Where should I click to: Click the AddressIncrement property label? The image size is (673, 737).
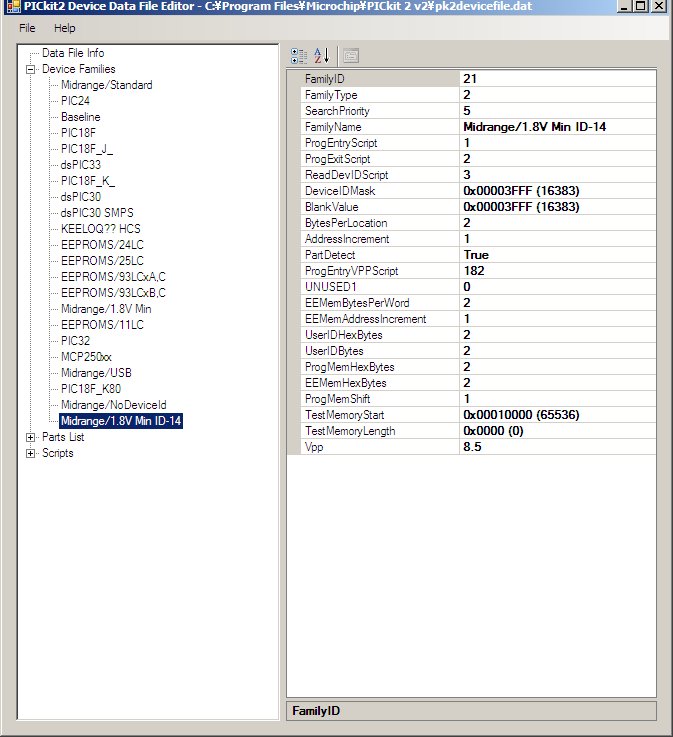click(x=347, y=239)
